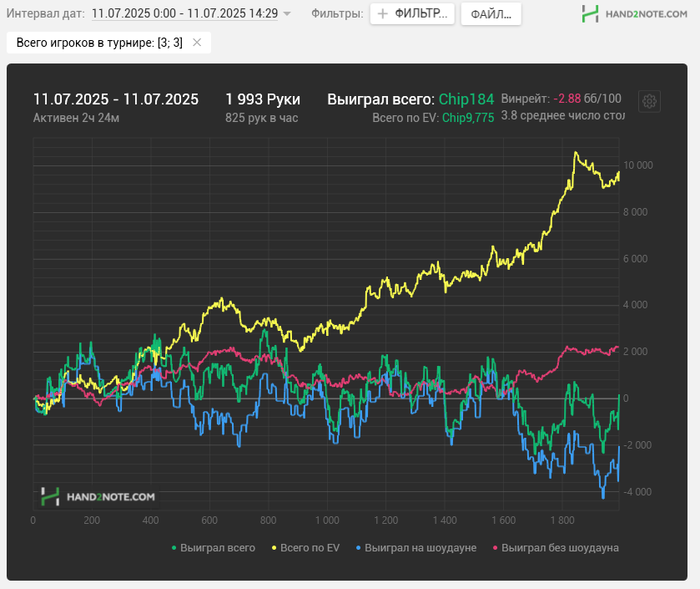700x589 pixels.
Task: Click the 1 993 Руки hand count
Action: pos(262,99)
